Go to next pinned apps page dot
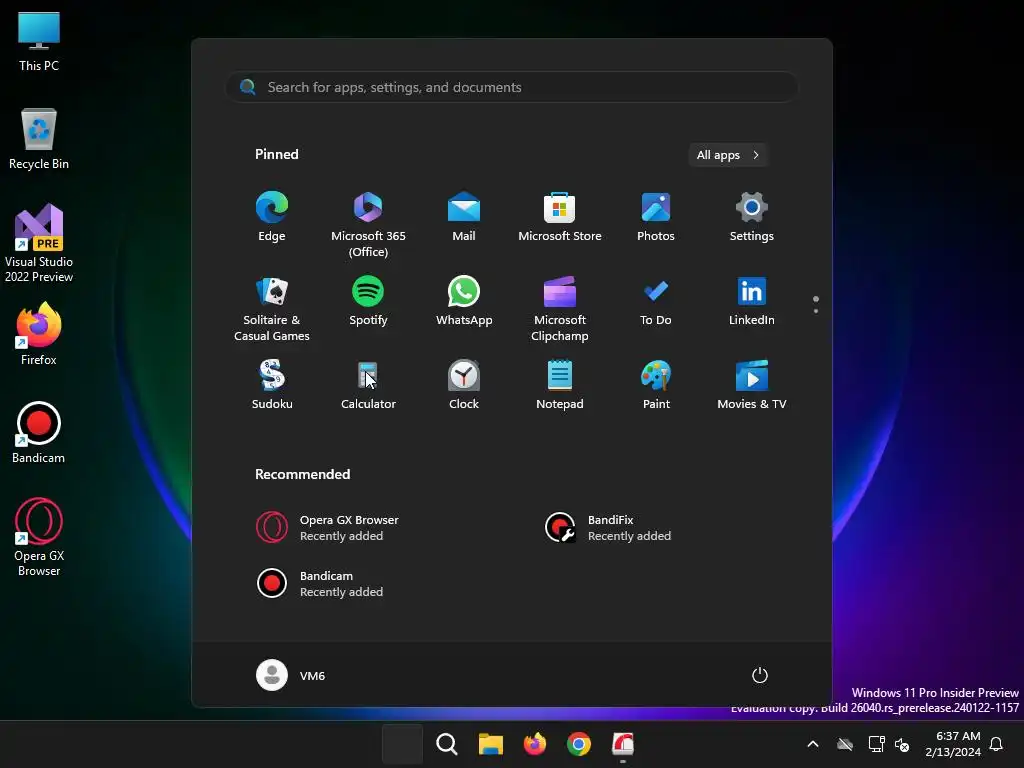 pos(816,311)
